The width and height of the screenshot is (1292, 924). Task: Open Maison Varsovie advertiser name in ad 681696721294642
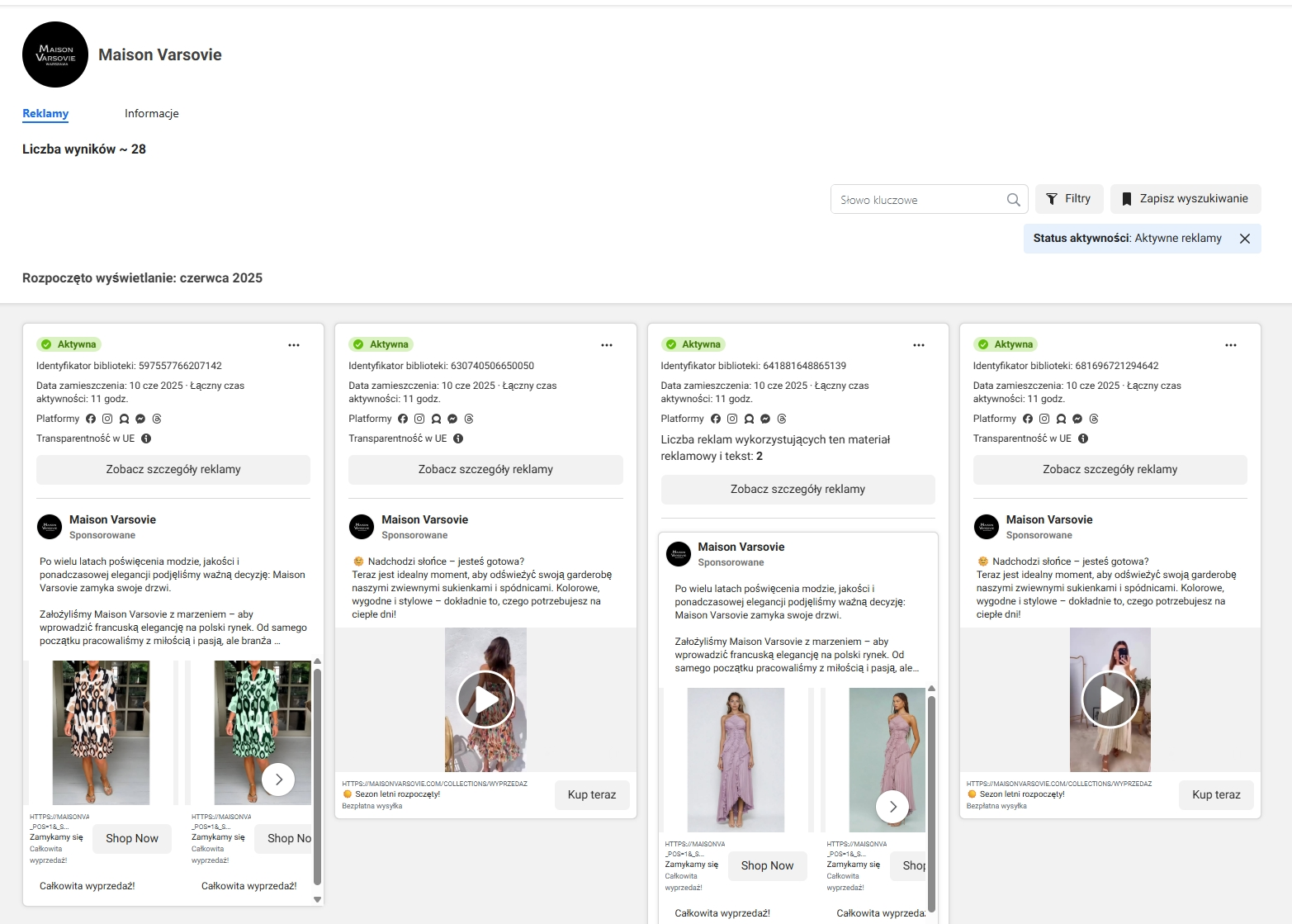pyautogui.click(x=1049, y=519)
